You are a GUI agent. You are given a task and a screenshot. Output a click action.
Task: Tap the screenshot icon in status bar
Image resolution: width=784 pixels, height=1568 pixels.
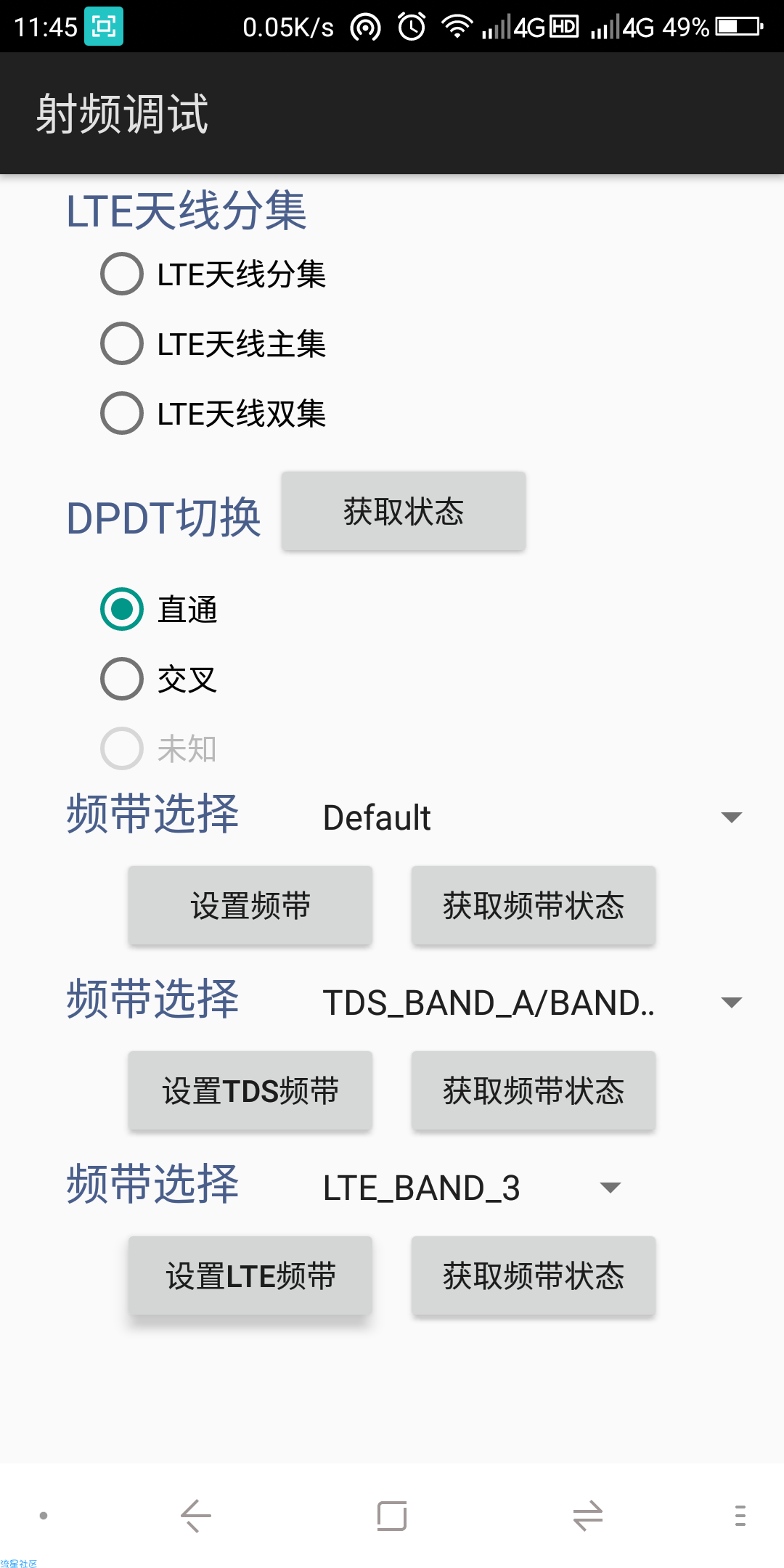point(104,27)
